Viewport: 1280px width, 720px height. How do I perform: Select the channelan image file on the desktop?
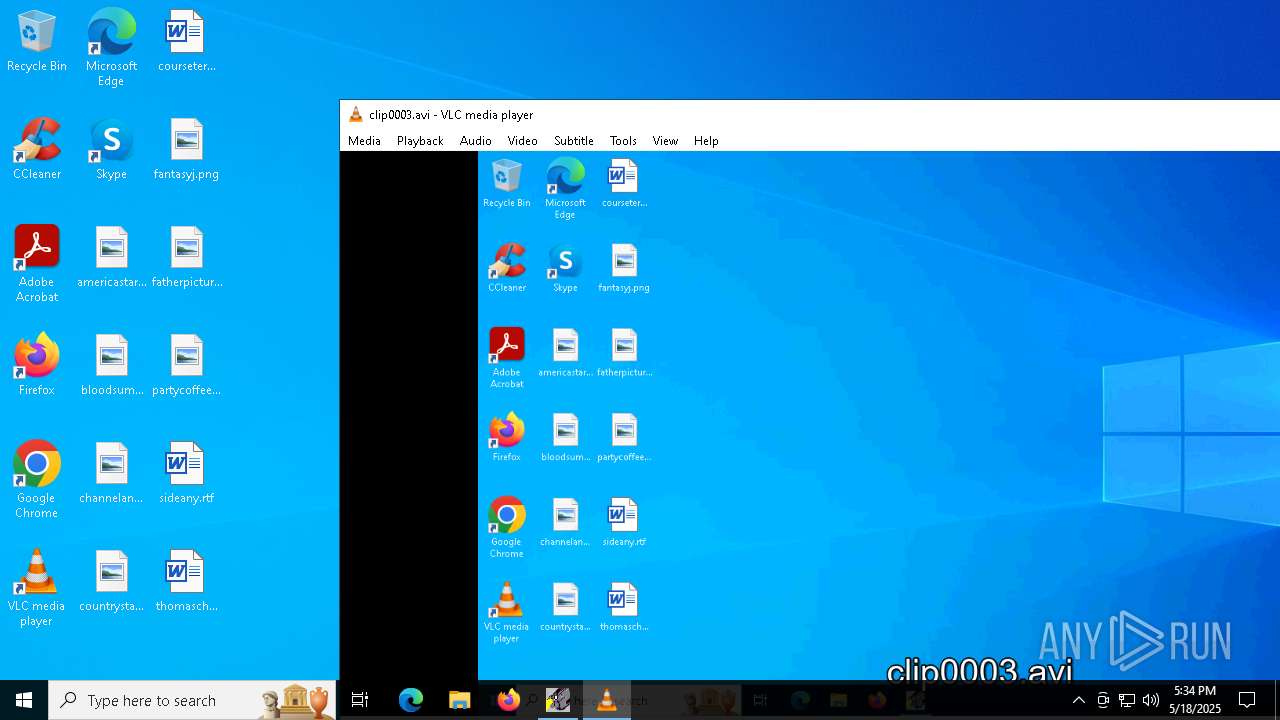[x=111, y=474]
